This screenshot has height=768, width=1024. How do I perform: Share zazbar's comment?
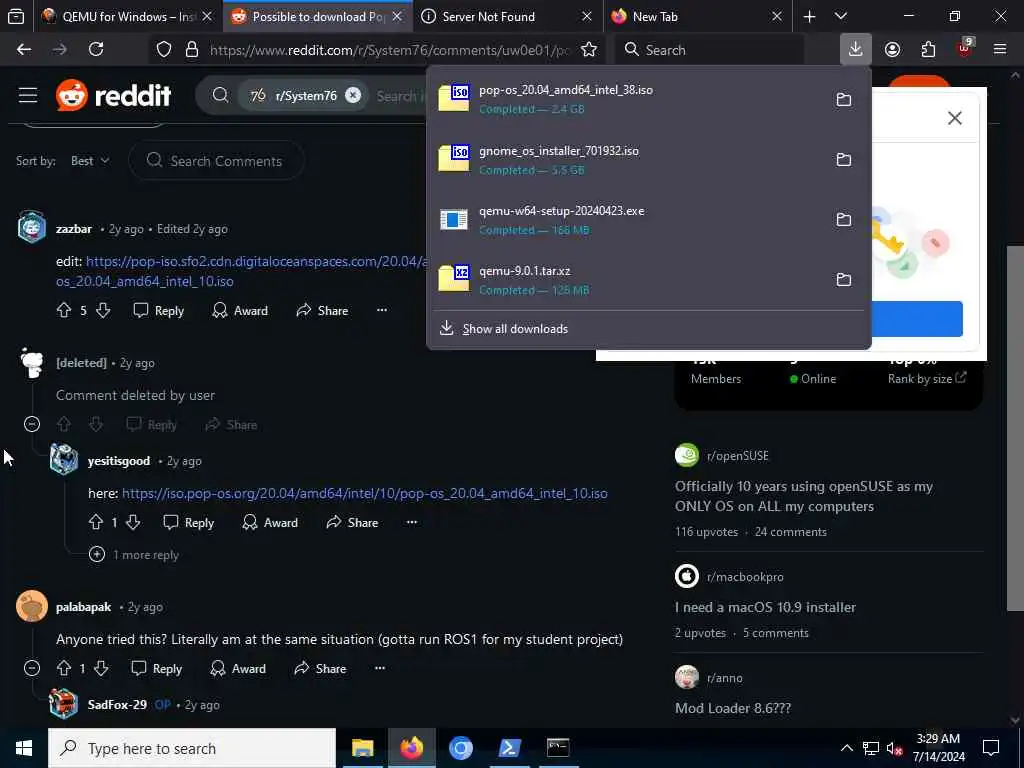tap(322, 310)
